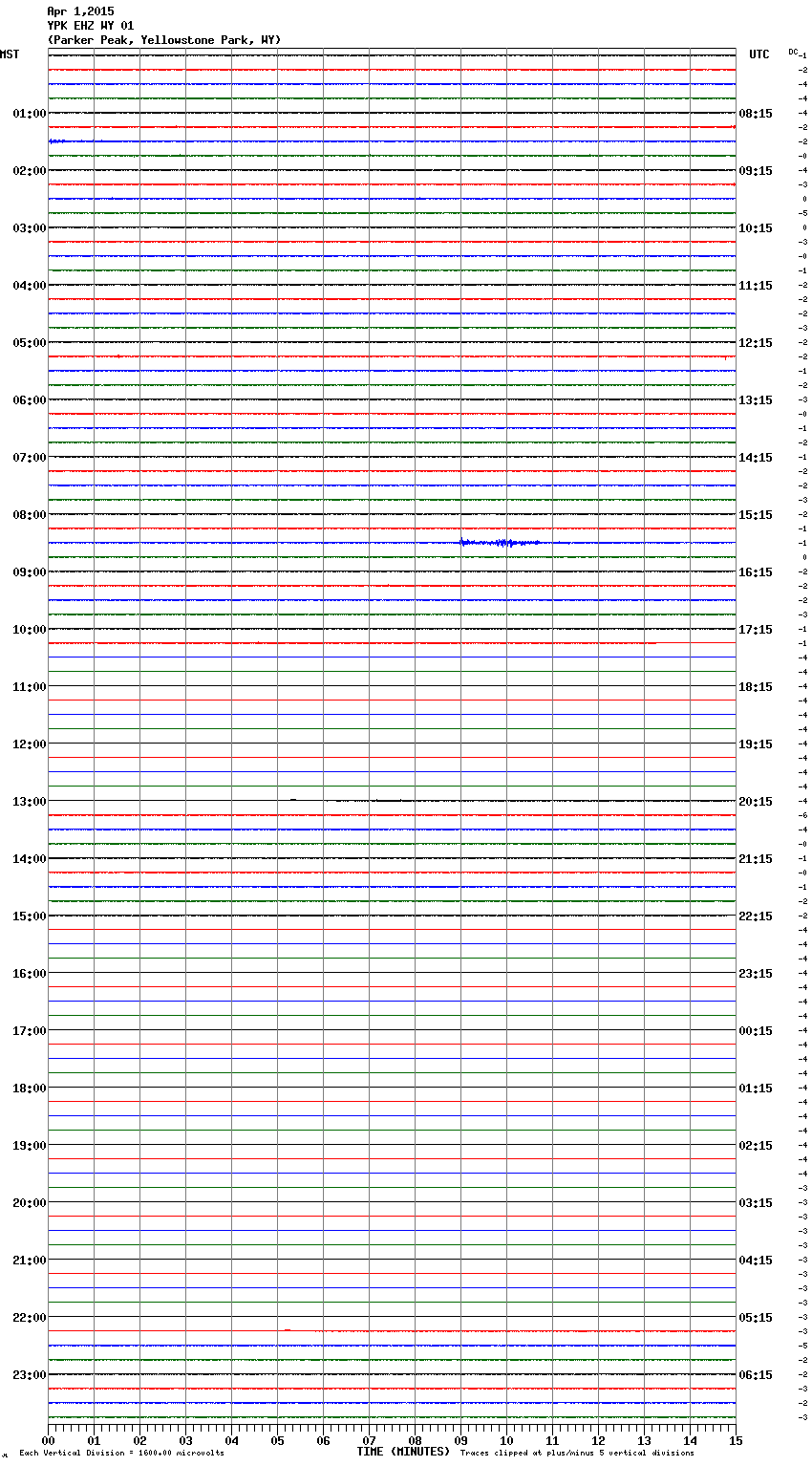The image size is (812, 1466).
Task: Click the "22:15" UTC time label
Action: point(756,916)
